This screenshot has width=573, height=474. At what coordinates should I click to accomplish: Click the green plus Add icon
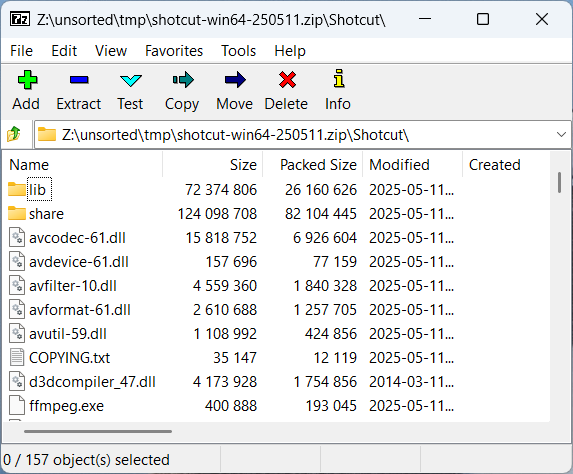point(27,80)
